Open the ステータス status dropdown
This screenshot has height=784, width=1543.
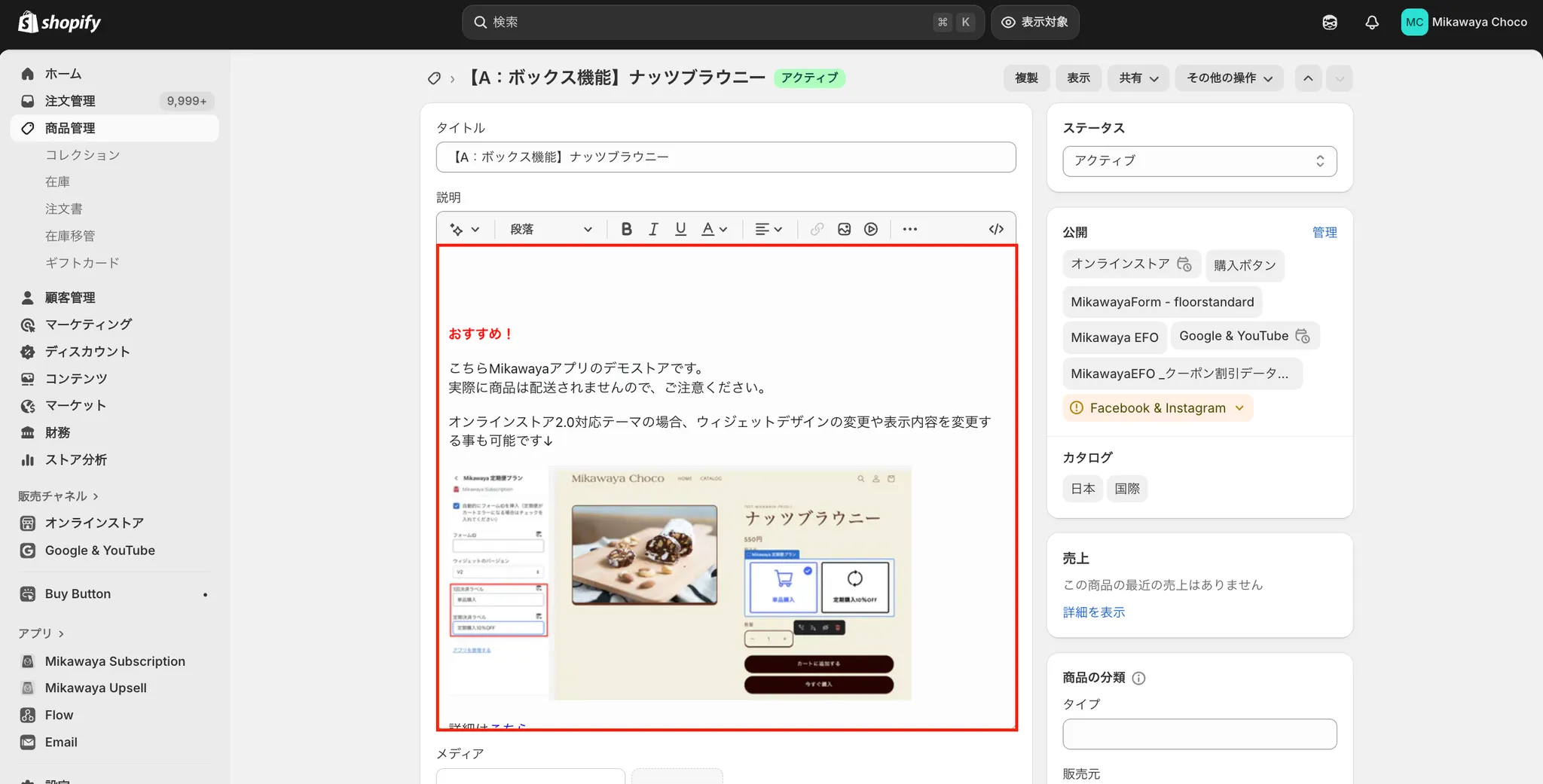[1199, 161]
